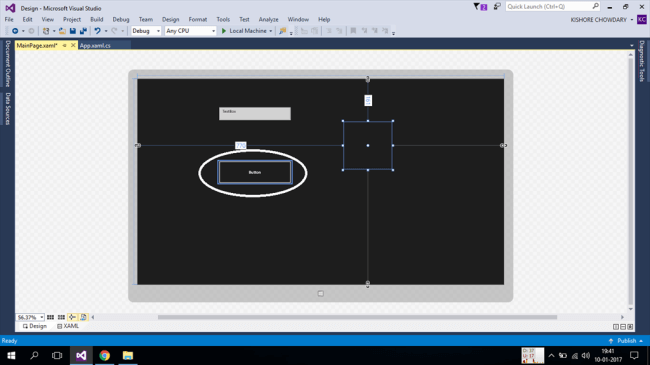Viewport: 650px width, 365px height.
Task: Undo the last action
Action: tap(97, 31)
